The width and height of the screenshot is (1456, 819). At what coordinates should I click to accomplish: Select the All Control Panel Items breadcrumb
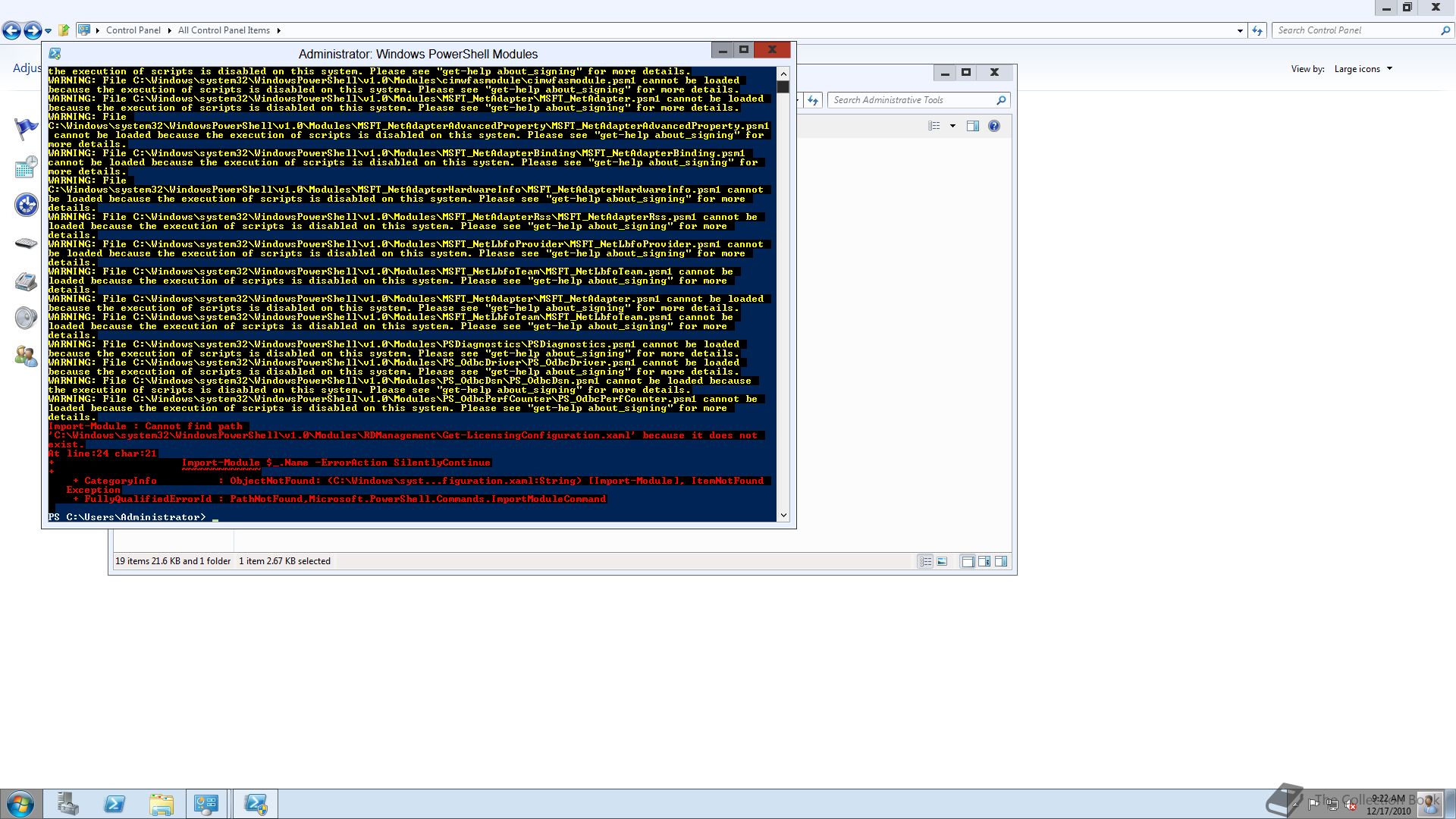coord(224,30)
